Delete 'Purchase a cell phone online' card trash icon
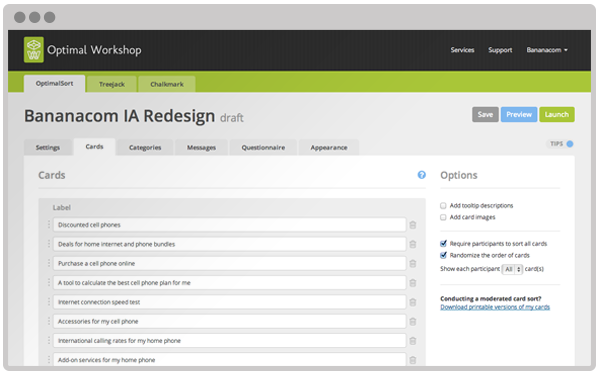 click(412, 264)
